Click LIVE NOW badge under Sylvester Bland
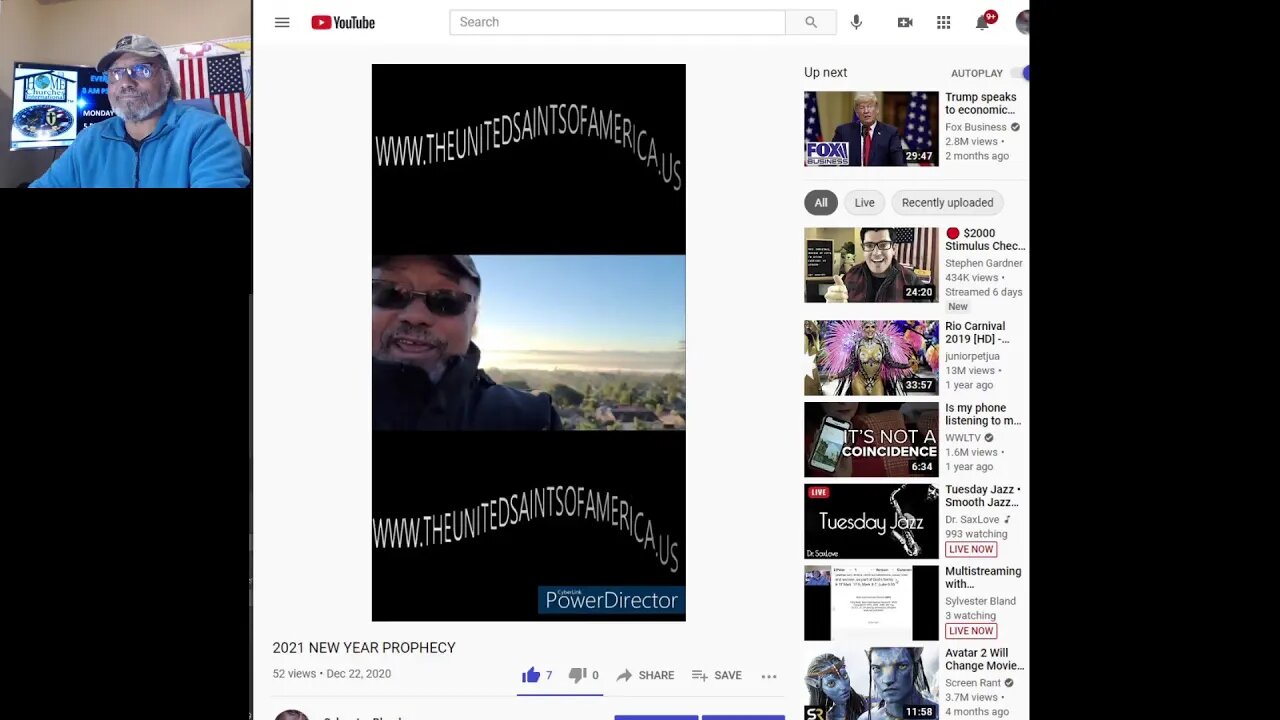This screenshot has width=1280, height=720. coord(971,631)
